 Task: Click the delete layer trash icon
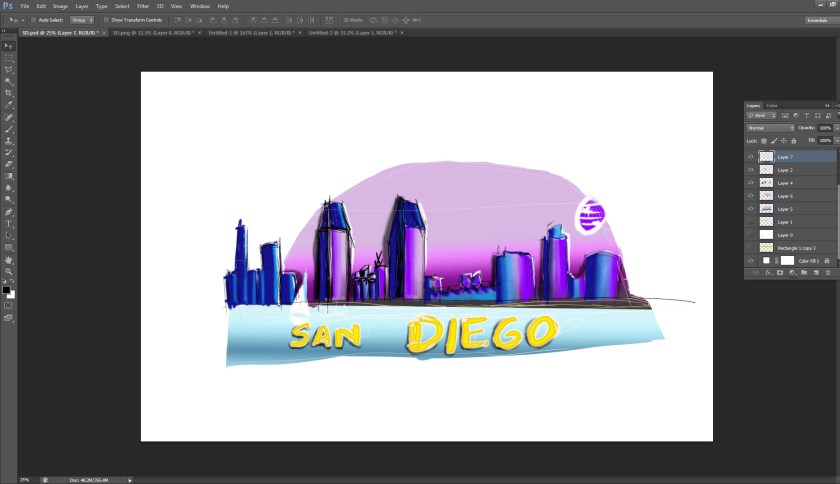pos(827,272)
